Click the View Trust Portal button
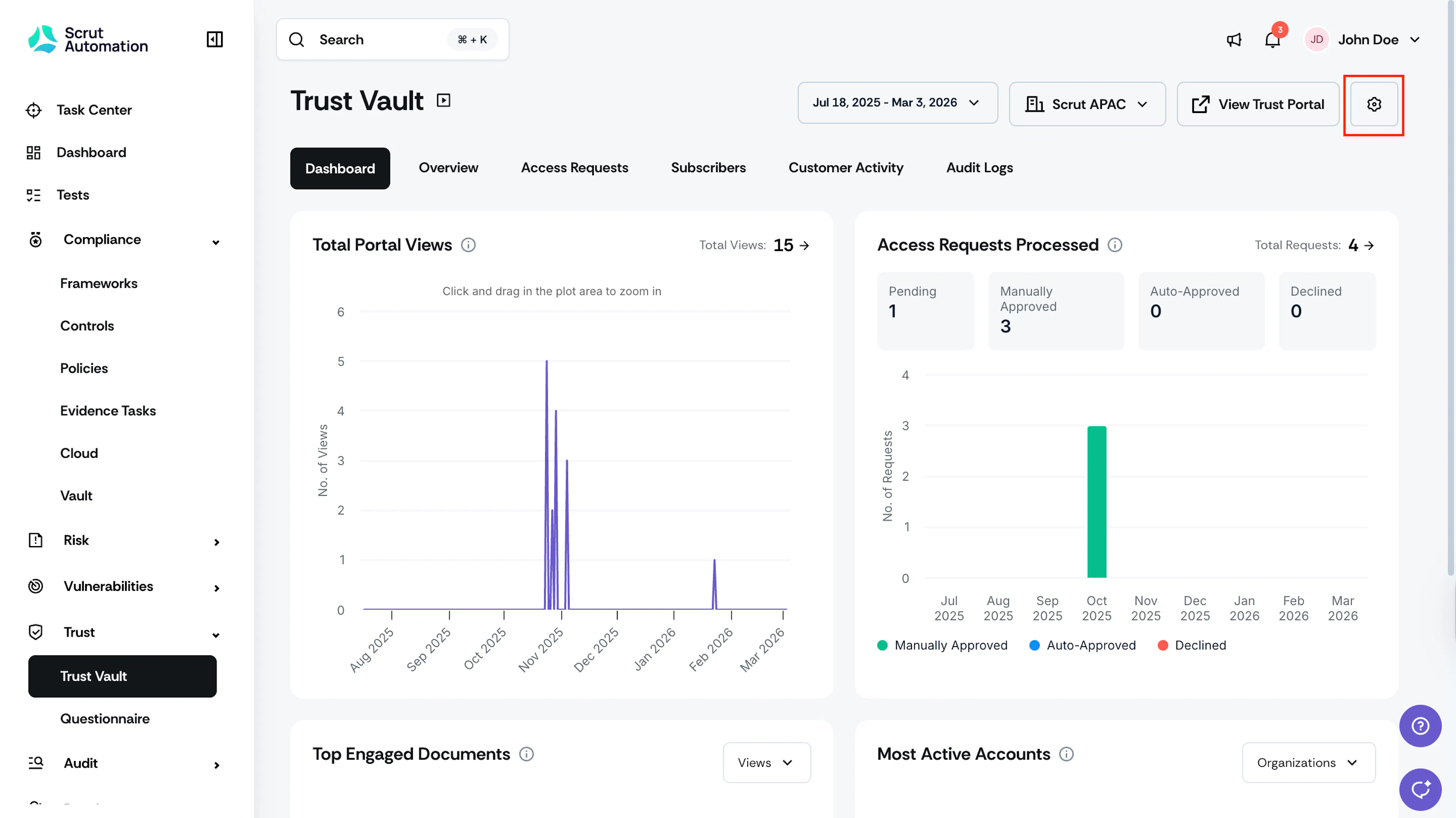 (1258, 104)
